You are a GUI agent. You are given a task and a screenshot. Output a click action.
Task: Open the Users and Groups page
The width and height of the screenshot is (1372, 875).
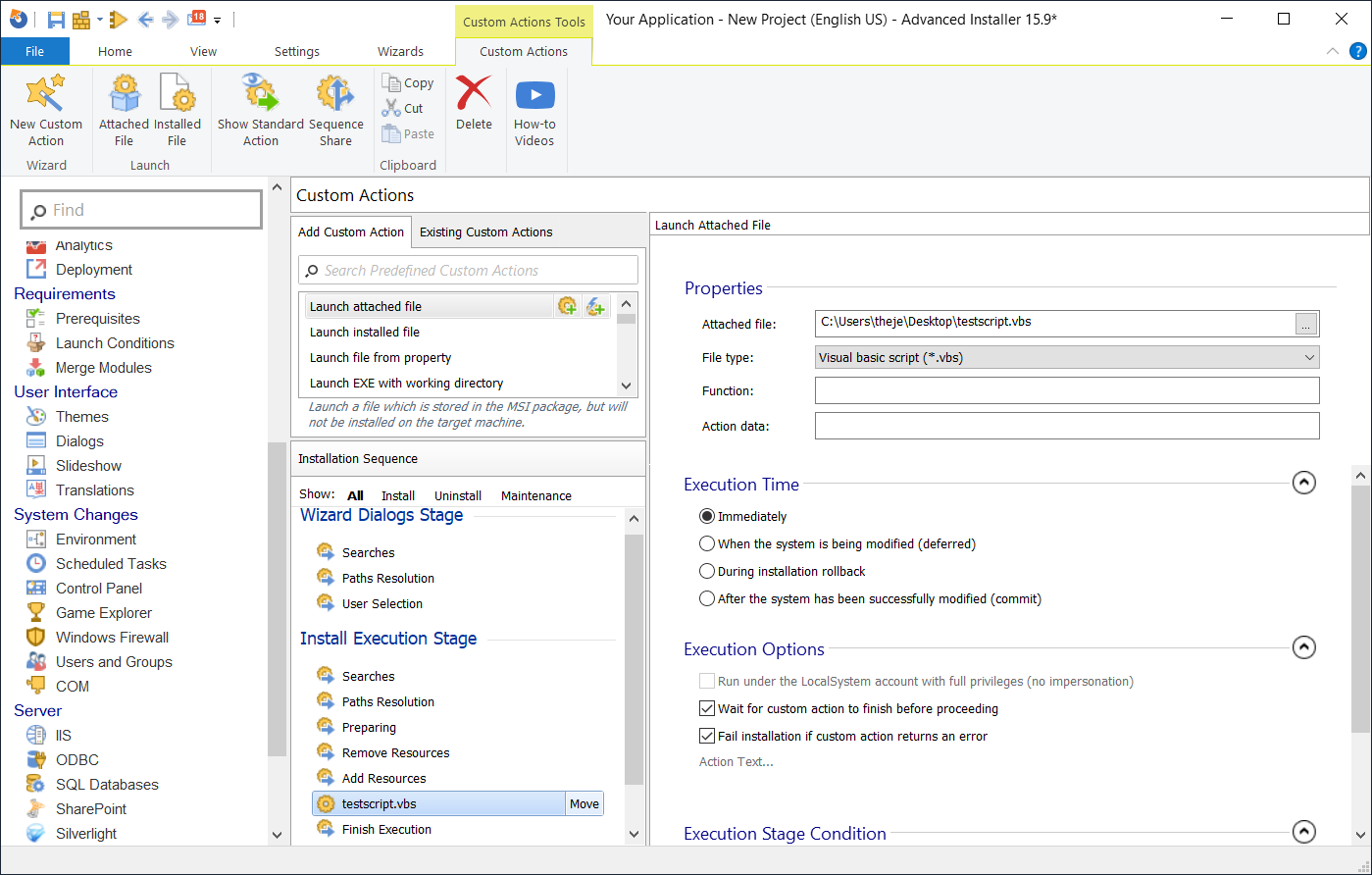(114, 662)
